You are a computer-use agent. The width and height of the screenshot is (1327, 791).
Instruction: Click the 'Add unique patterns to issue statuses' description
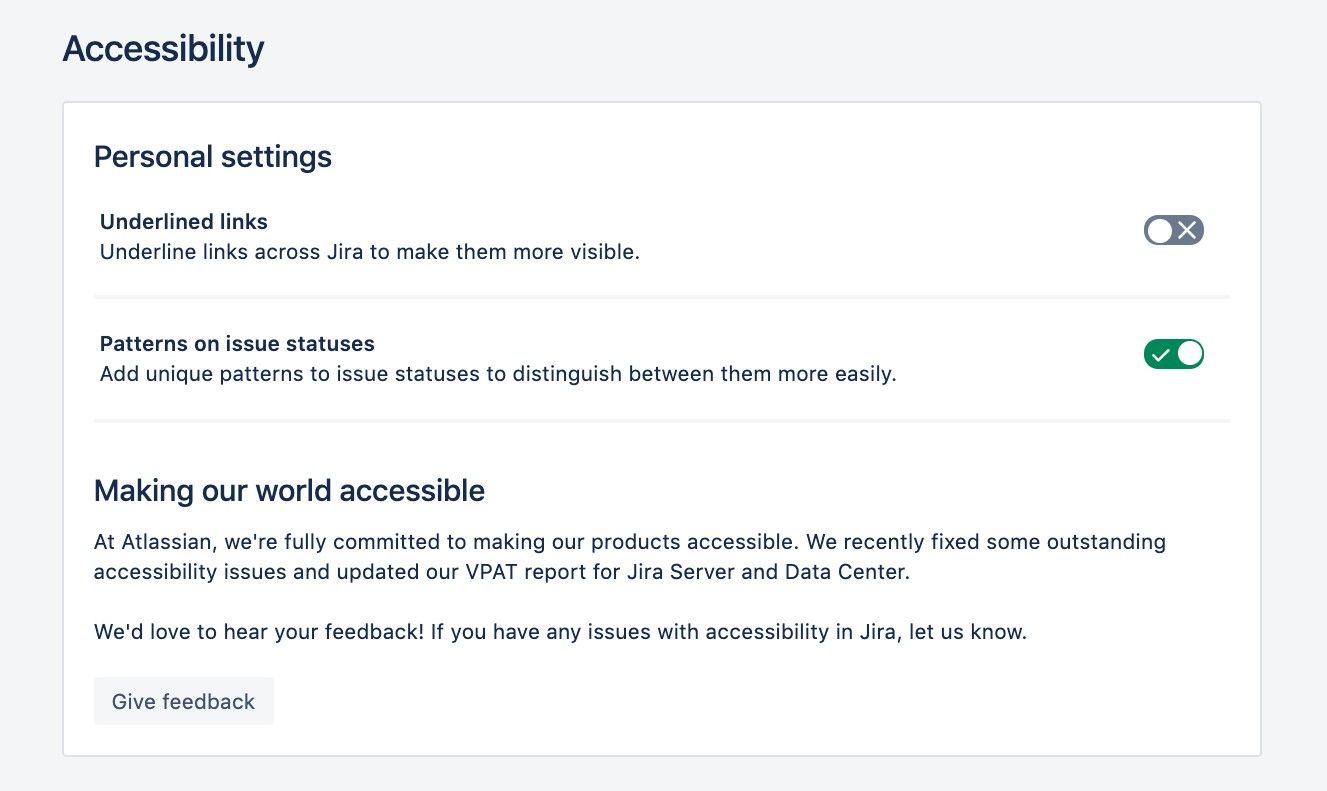click(498, 376)
